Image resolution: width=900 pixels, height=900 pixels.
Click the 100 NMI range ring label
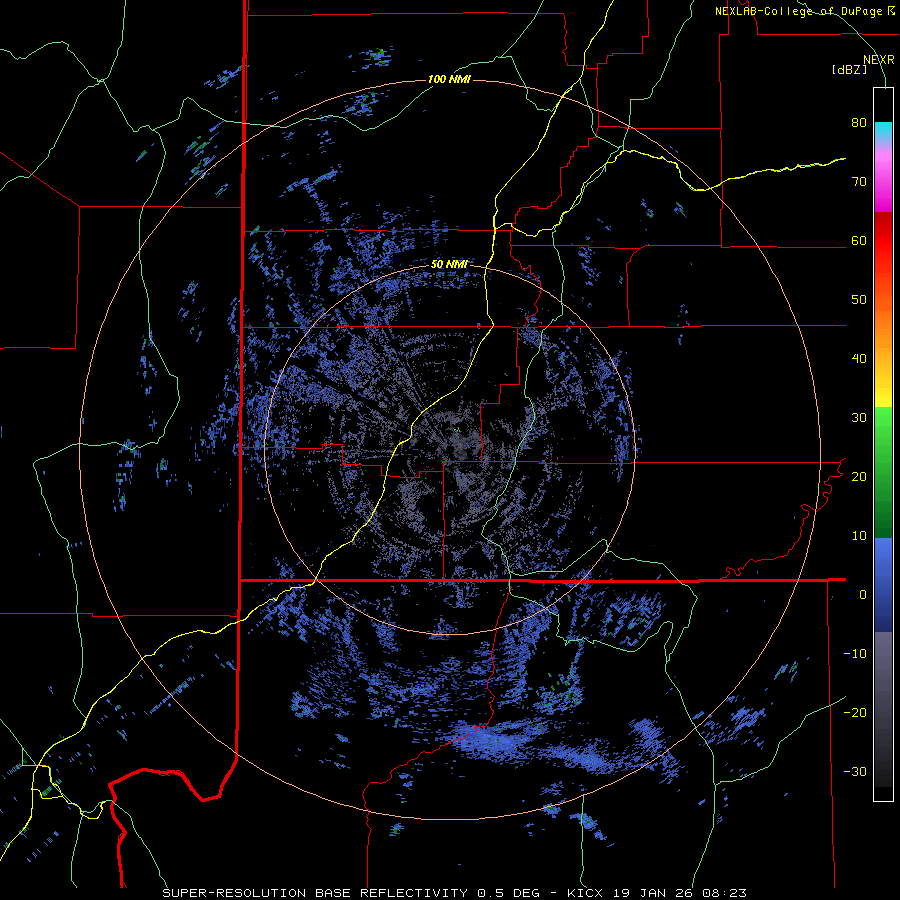point(449,79)
